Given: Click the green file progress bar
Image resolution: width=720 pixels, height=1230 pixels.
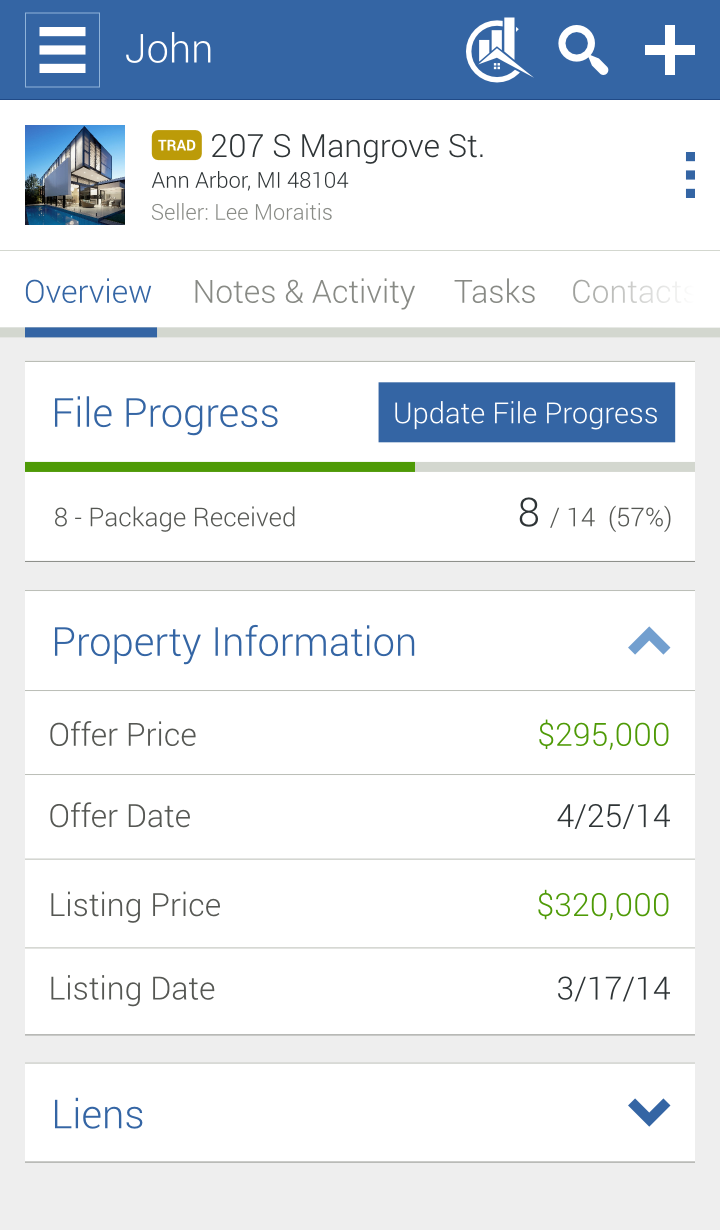Looking at the screenshot, I should click(x=220, y=467).
